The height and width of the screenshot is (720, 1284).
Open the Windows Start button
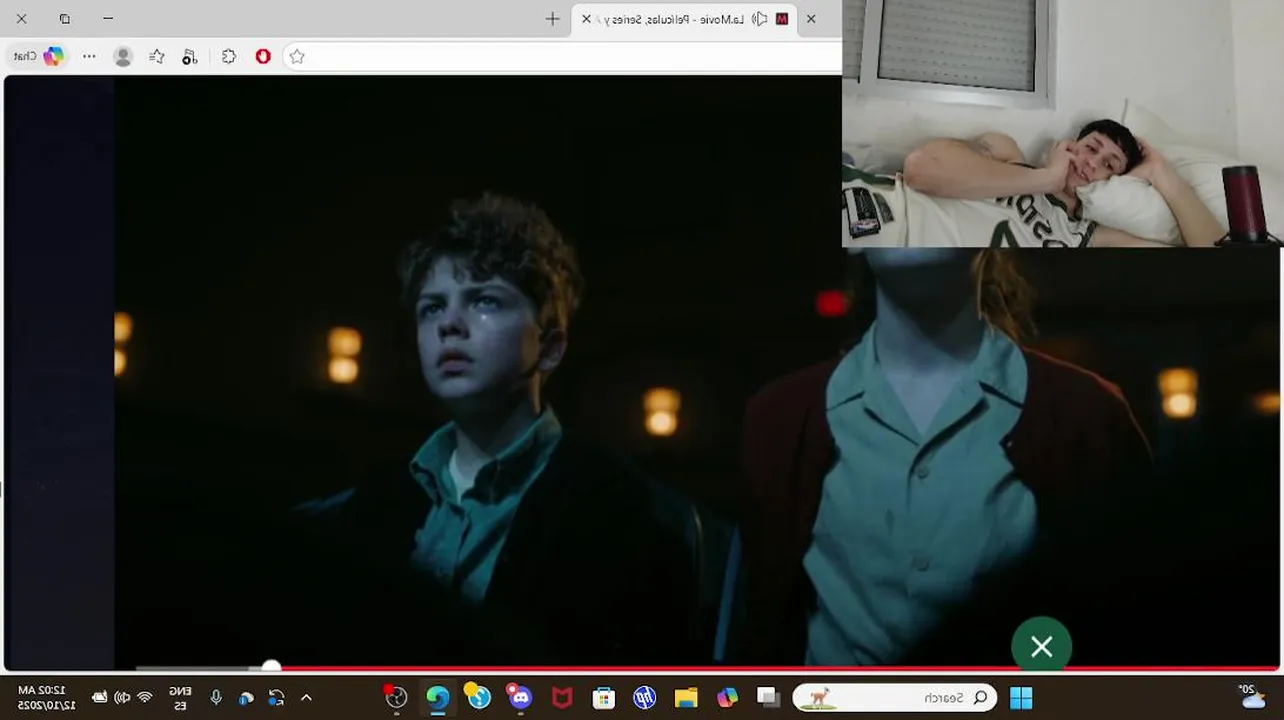pos(1021,697)
